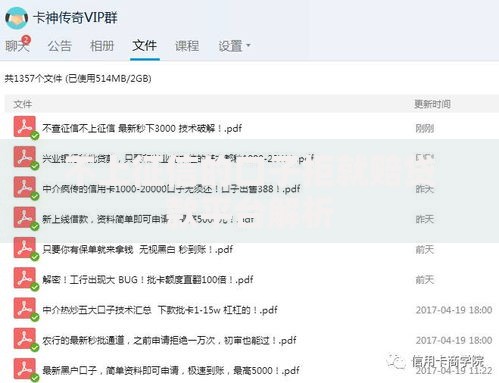
Task: Click 2017-04-19 18:00 time for 中介热炒 row
Action: [454, 310]
